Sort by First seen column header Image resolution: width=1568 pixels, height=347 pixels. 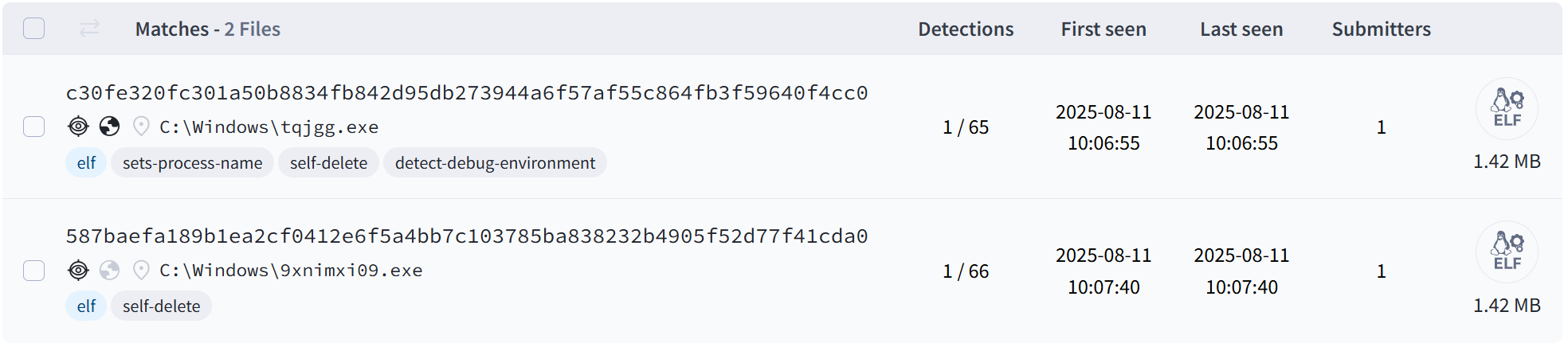coord(1103,29)
